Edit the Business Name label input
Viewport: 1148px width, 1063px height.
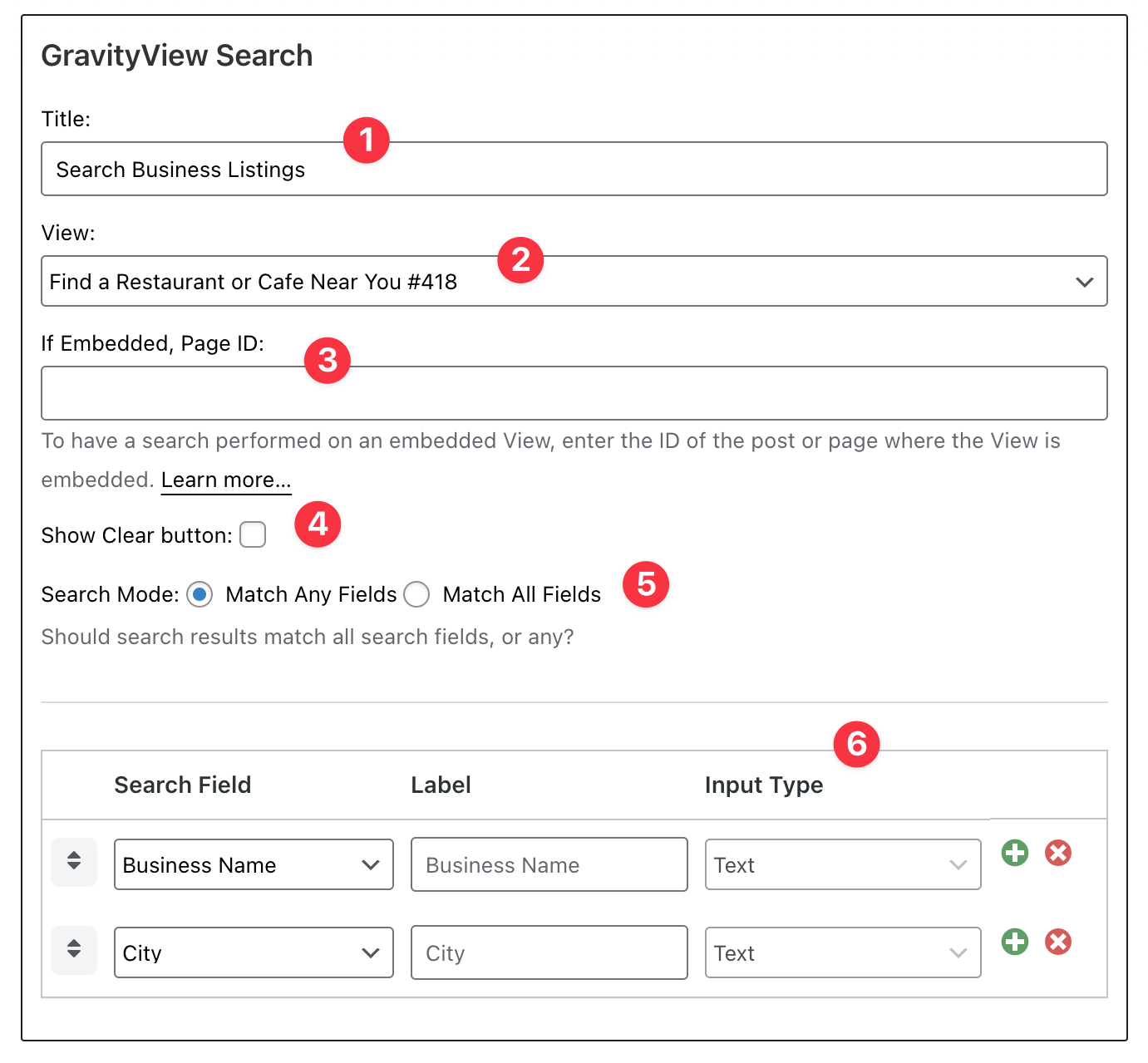[x=548, y=864]
